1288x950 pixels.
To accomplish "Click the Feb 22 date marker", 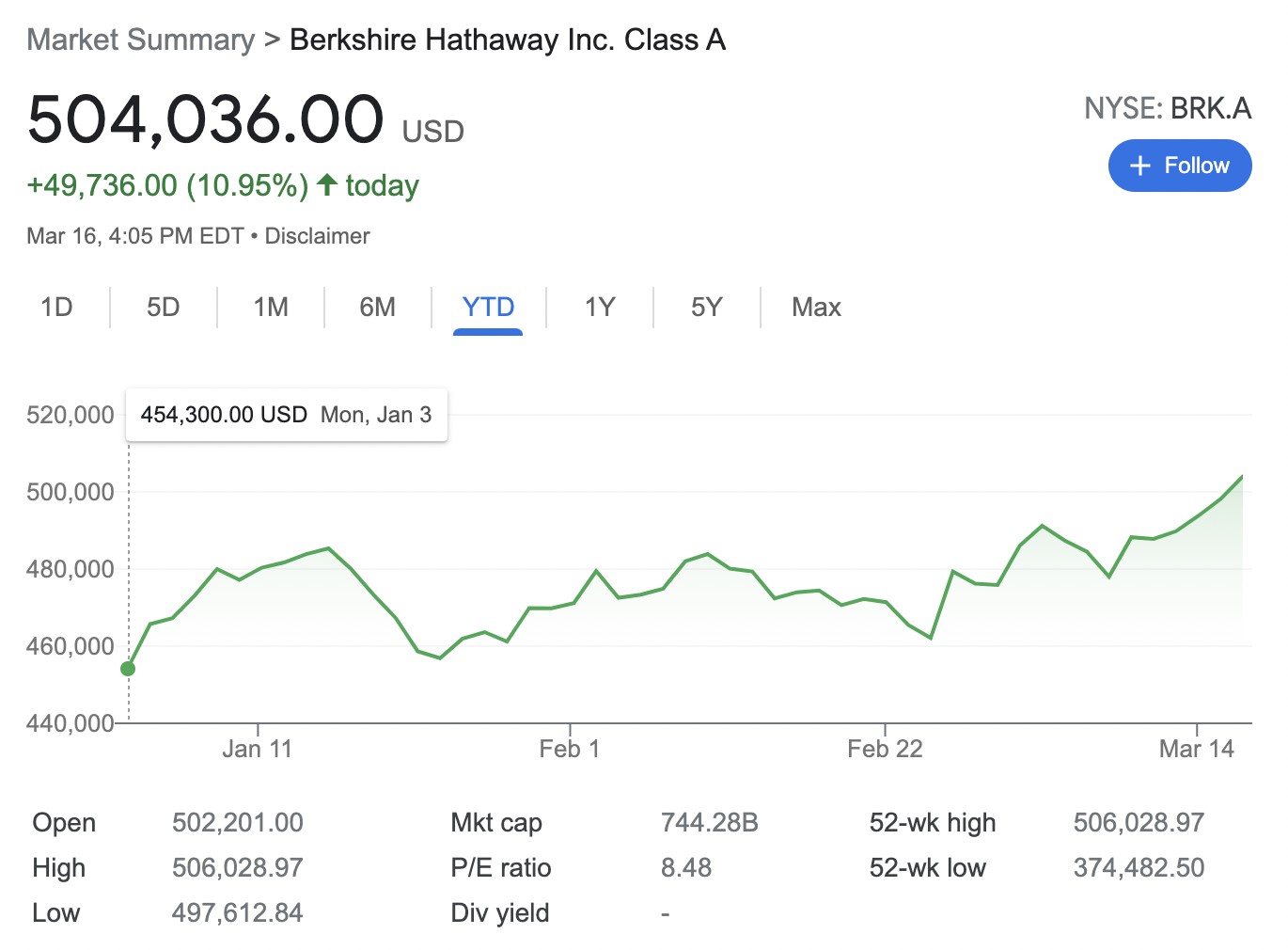I will [885, 749].
